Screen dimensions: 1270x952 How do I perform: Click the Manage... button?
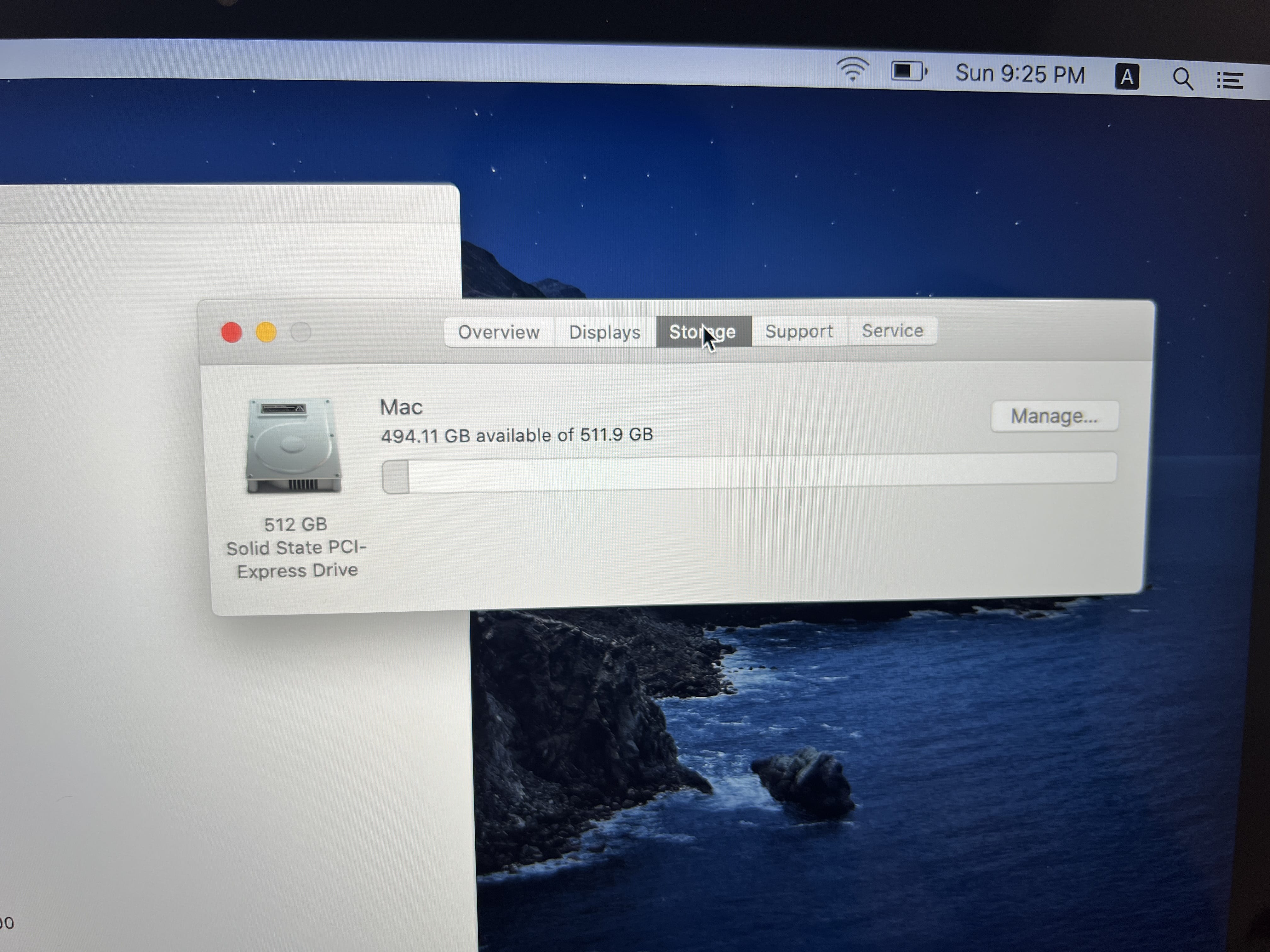(x=1054, y=416)
